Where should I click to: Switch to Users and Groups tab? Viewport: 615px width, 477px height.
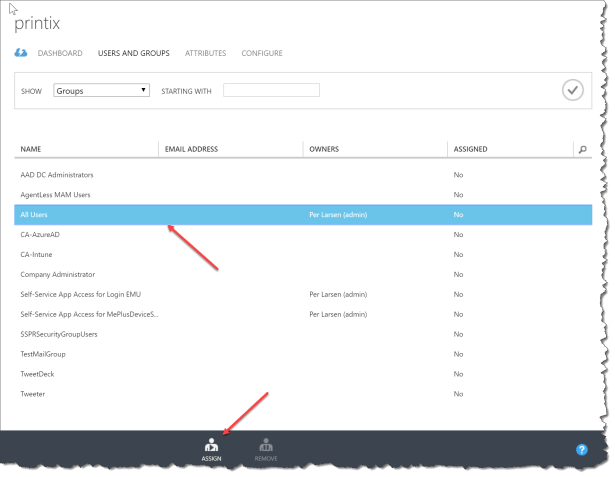[134, 53]
